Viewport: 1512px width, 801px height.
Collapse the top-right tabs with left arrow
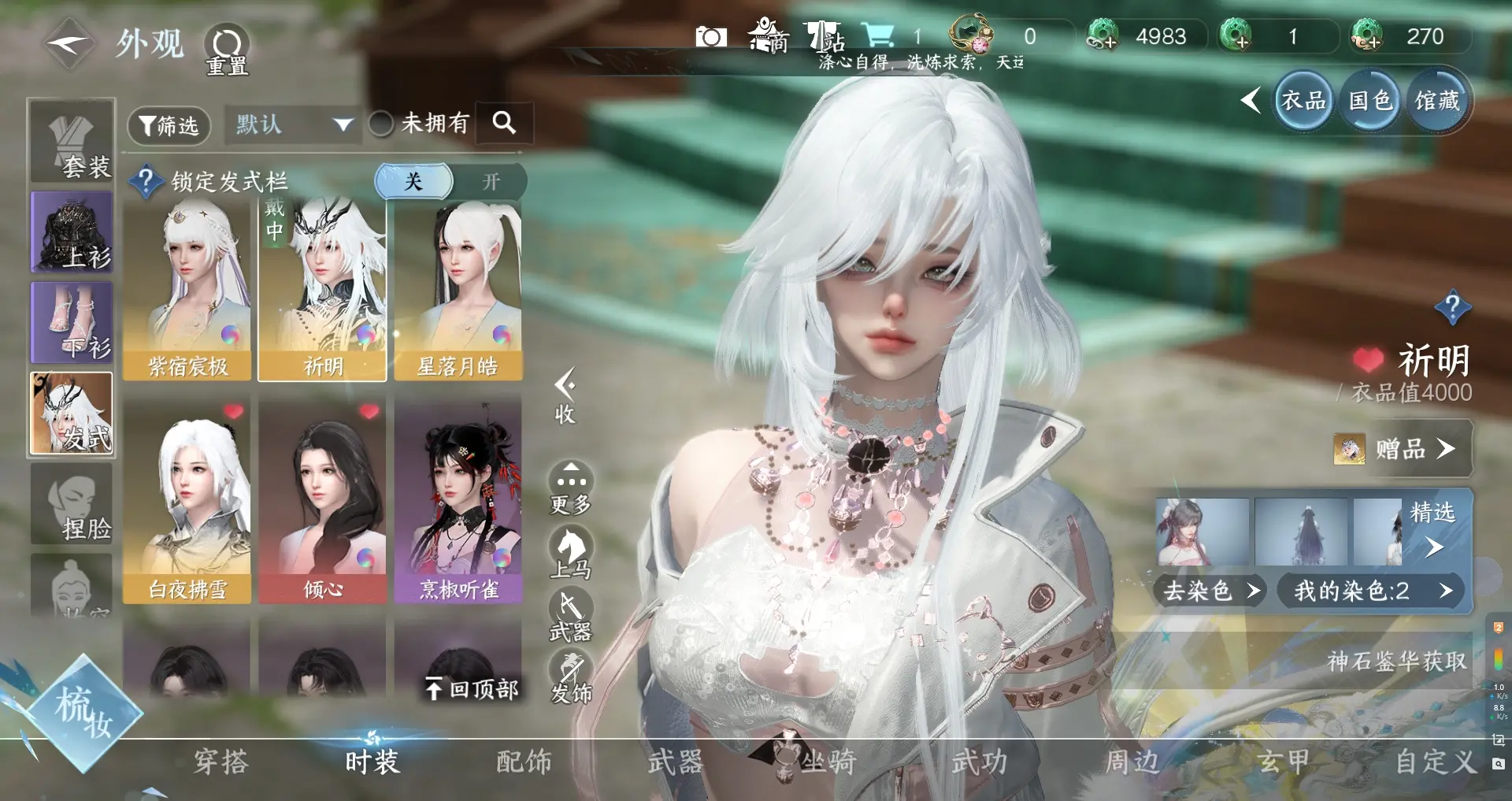[x=1251, y=100]
